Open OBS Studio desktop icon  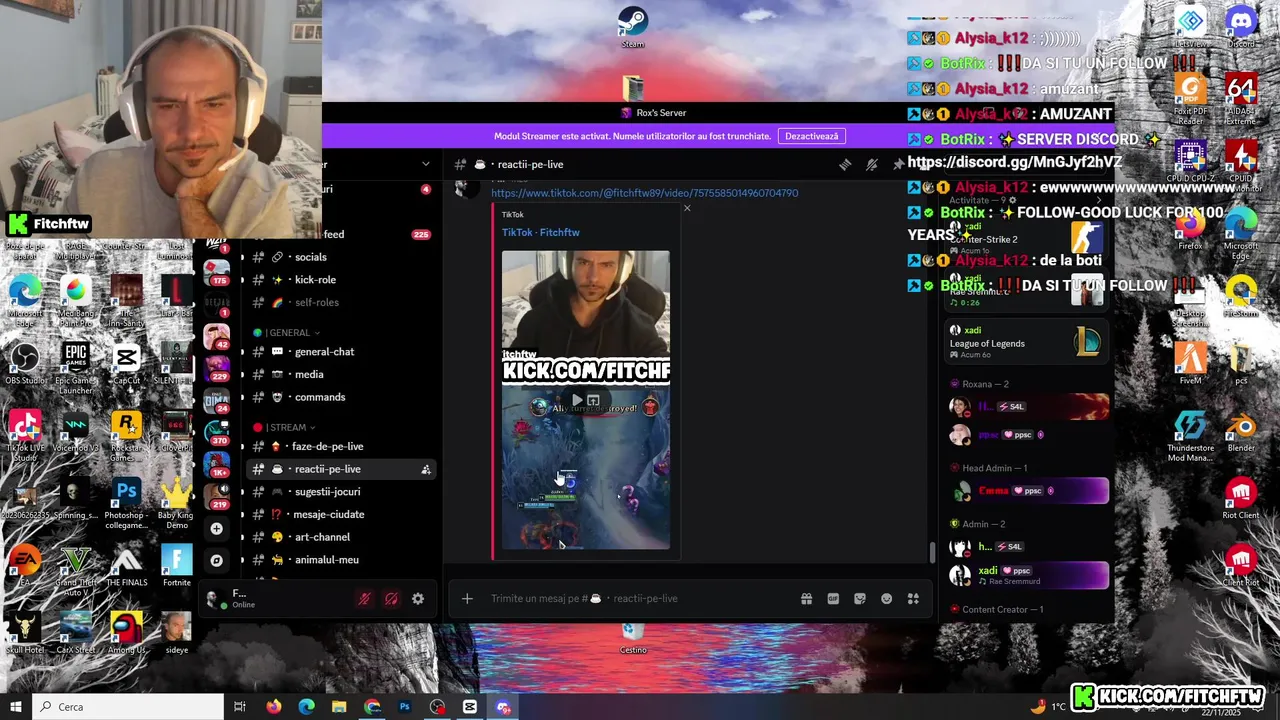(25, 363)
